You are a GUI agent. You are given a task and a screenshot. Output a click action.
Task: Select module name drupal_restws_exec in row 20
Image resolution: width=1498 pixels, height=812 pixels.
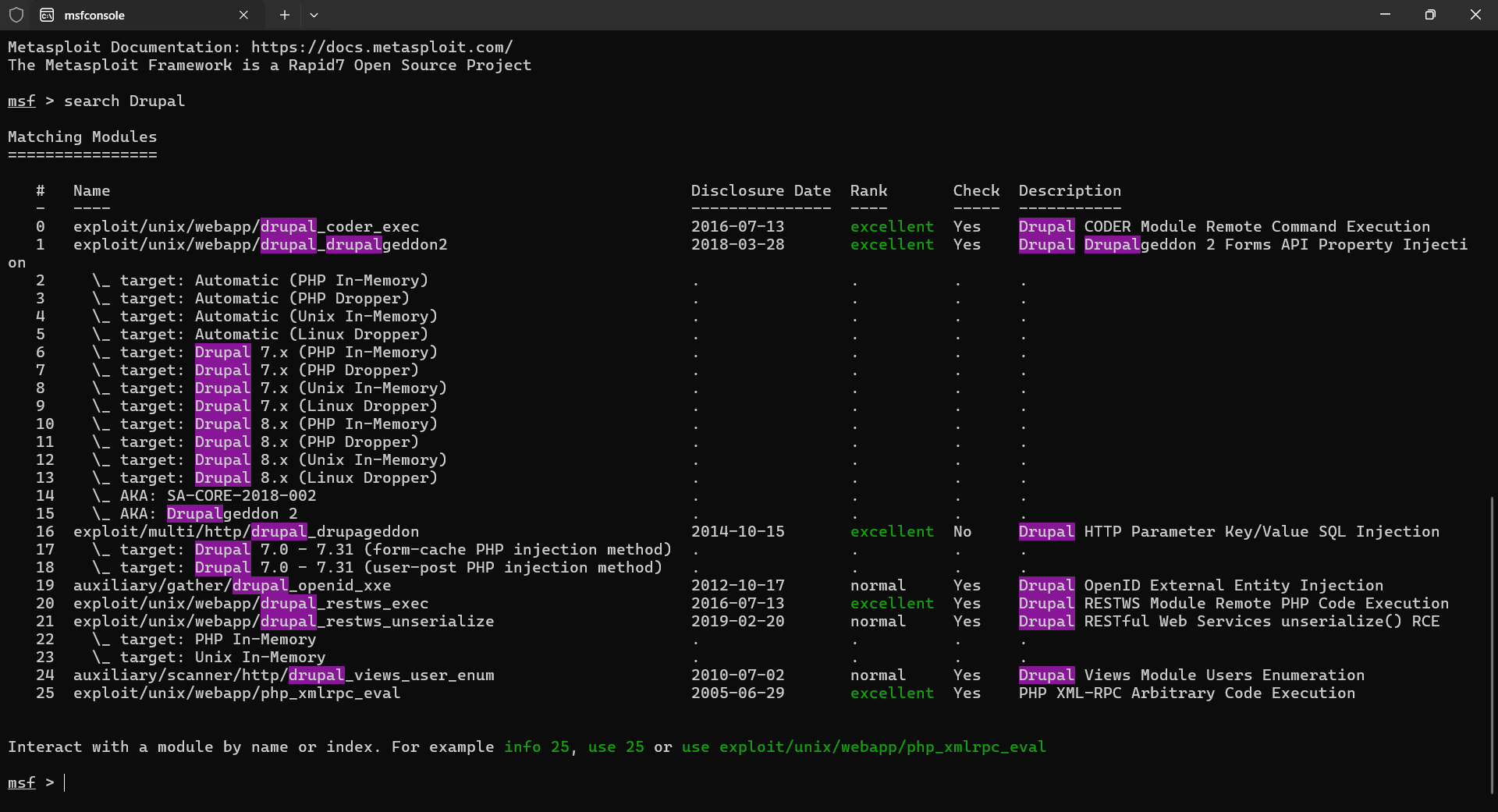pos(251,604)
